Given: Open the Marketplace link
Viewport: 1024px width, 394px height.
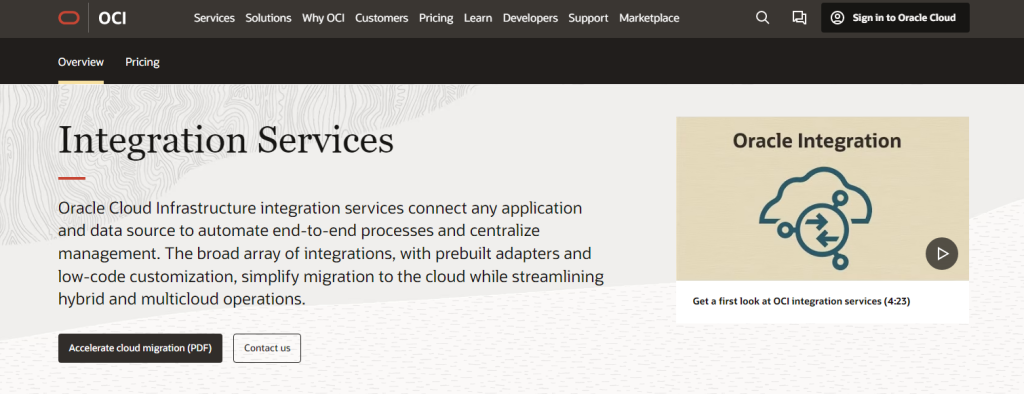Looking at the screenshot, I should [x=649, y=18].
